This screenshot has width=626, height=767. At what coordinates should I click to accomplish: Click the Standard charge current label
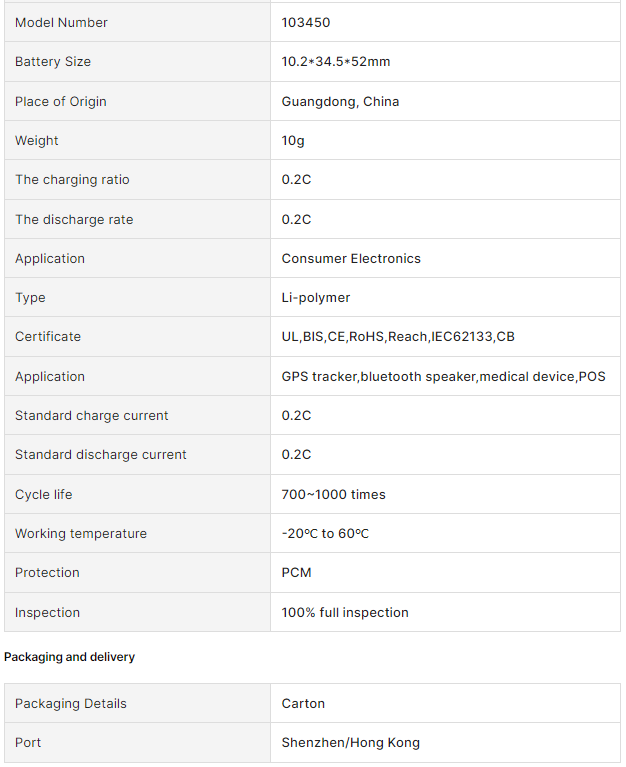(91, 416)
